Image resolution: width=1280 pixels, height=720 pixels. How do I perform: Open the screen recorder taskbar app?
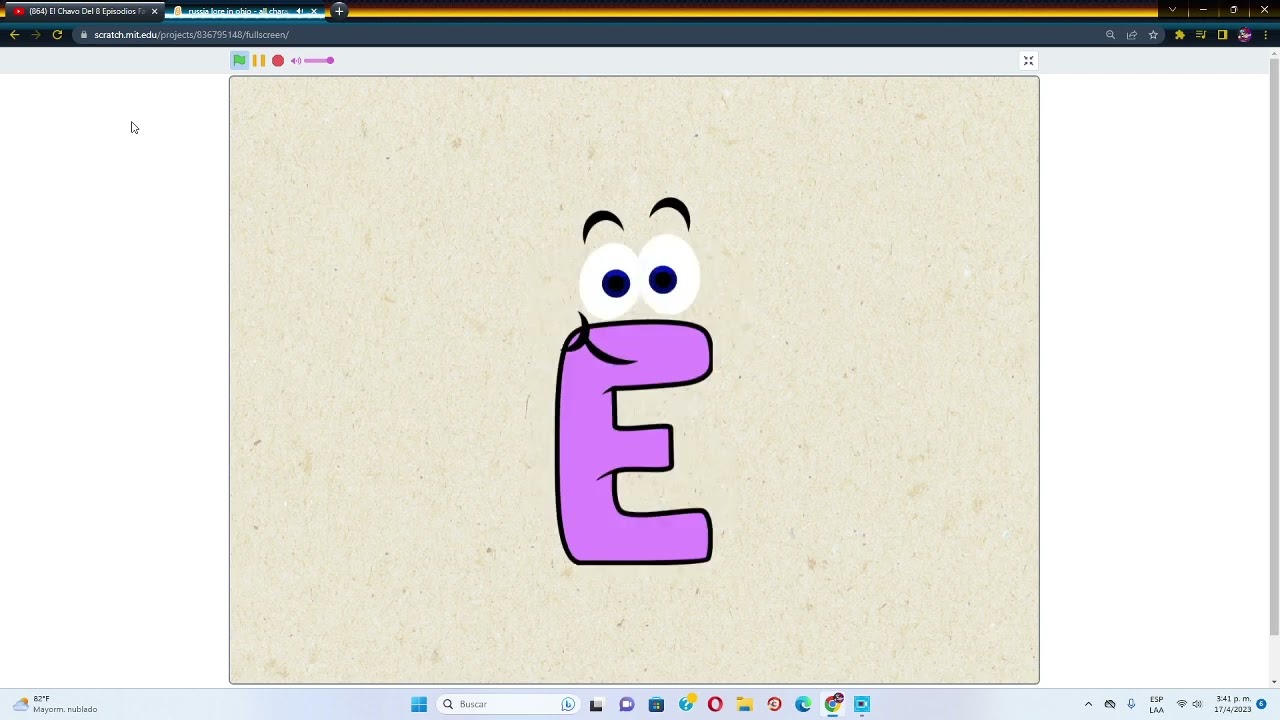[x=862, y=704]
